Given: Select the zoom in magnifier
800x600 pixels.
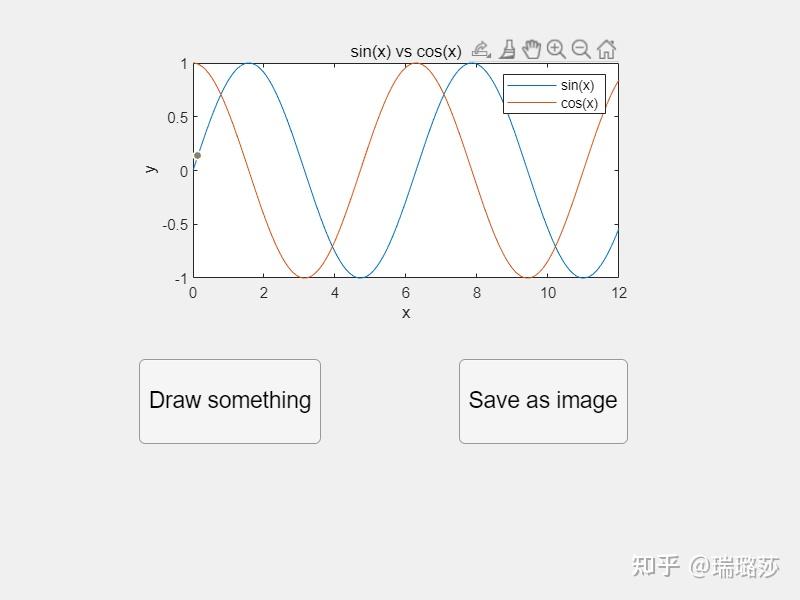Looking at the screenshot, I should click(x=556, y=49).
